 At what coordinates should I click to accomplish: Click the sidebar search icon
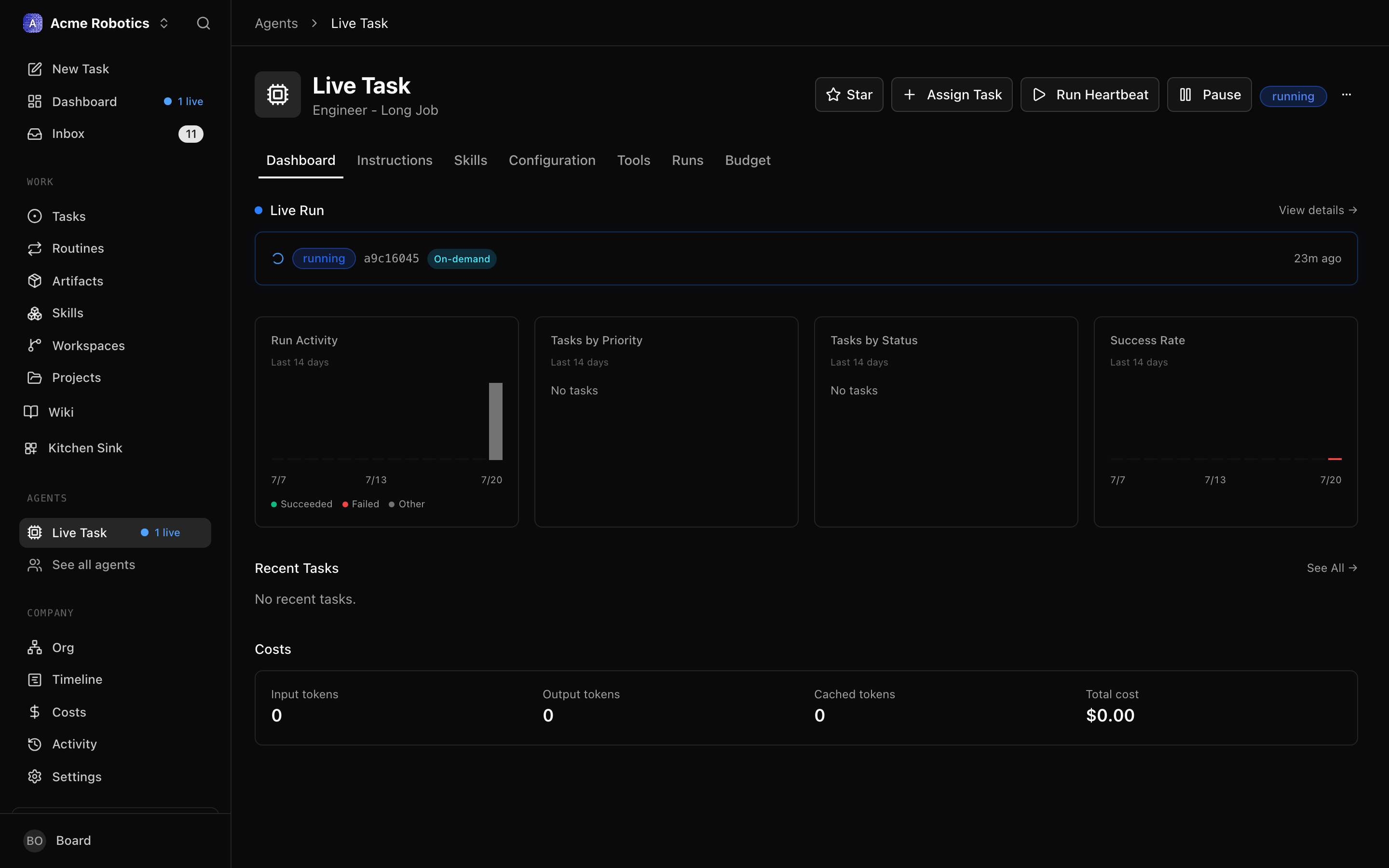point(203,23)
